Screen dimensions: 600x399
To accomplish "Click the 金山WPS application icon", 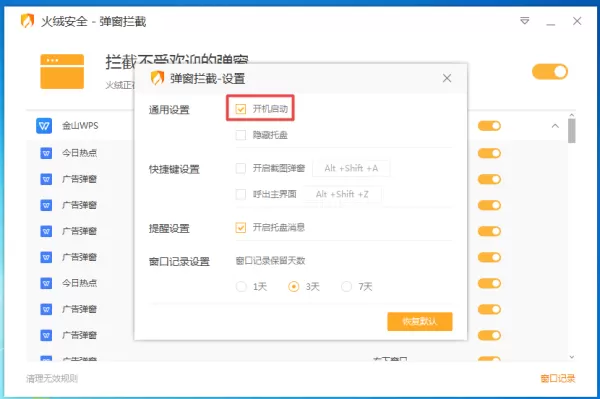I will 44,126.
